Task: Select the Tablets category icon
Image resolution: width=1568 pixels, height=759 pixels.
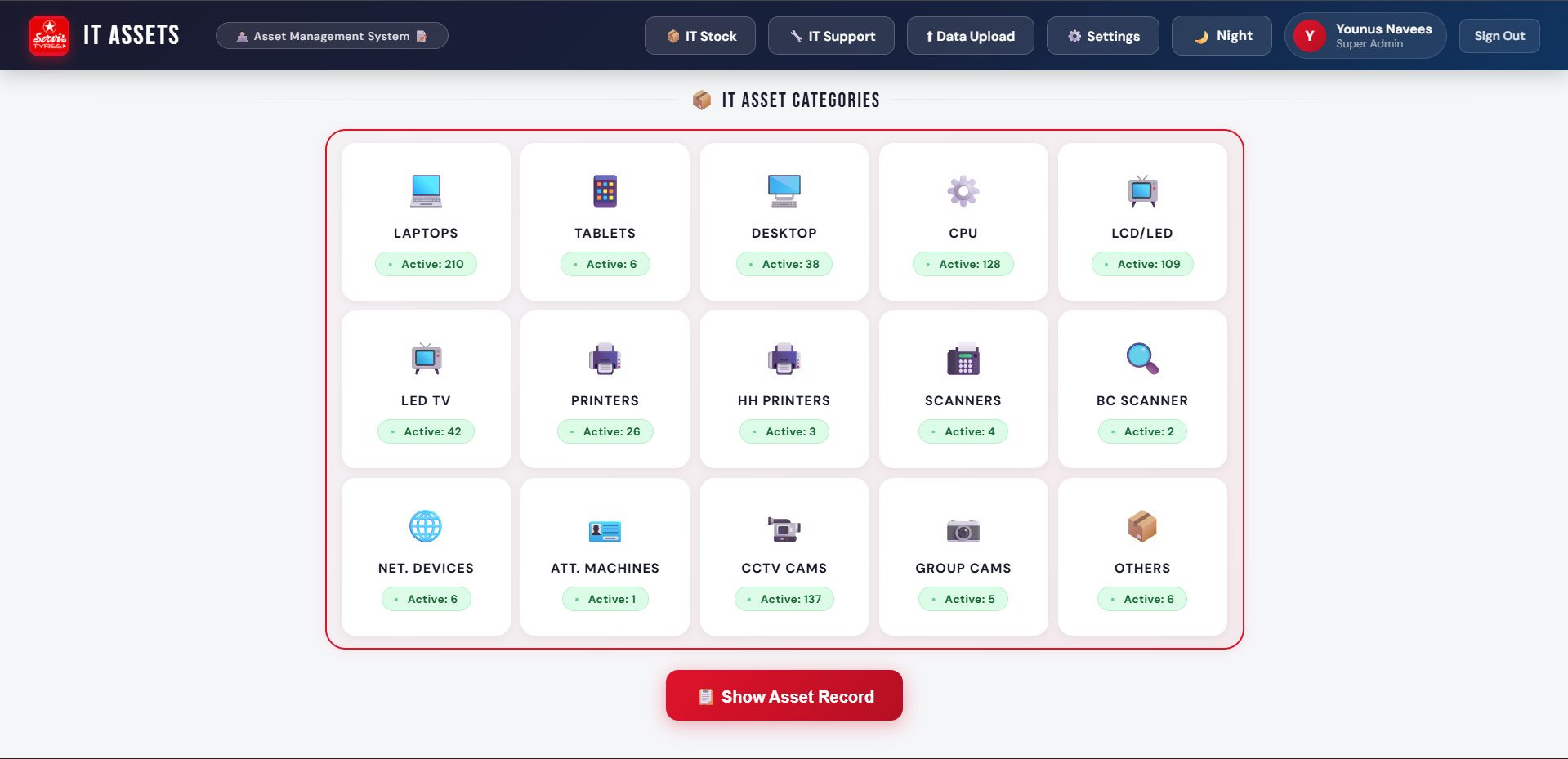Action: 605,191
